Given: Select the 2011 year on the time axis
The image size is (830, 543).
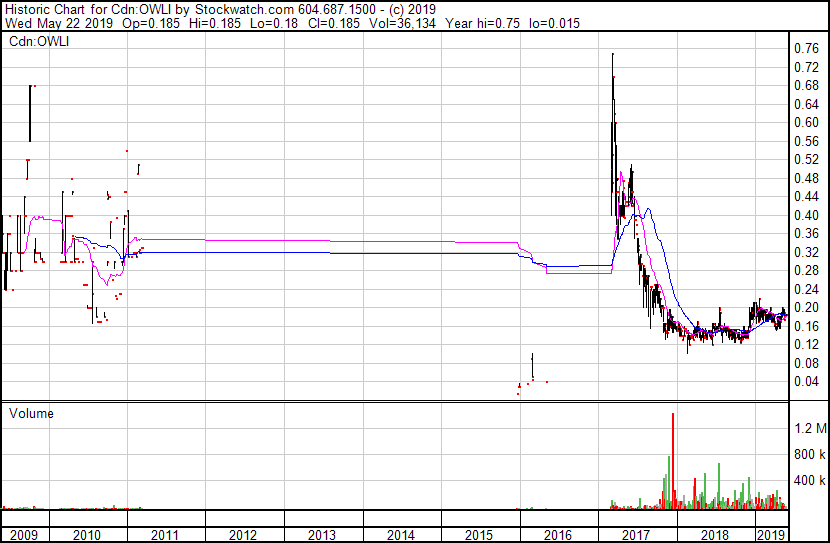Looking at the screenshot, I should click(166, 535).
